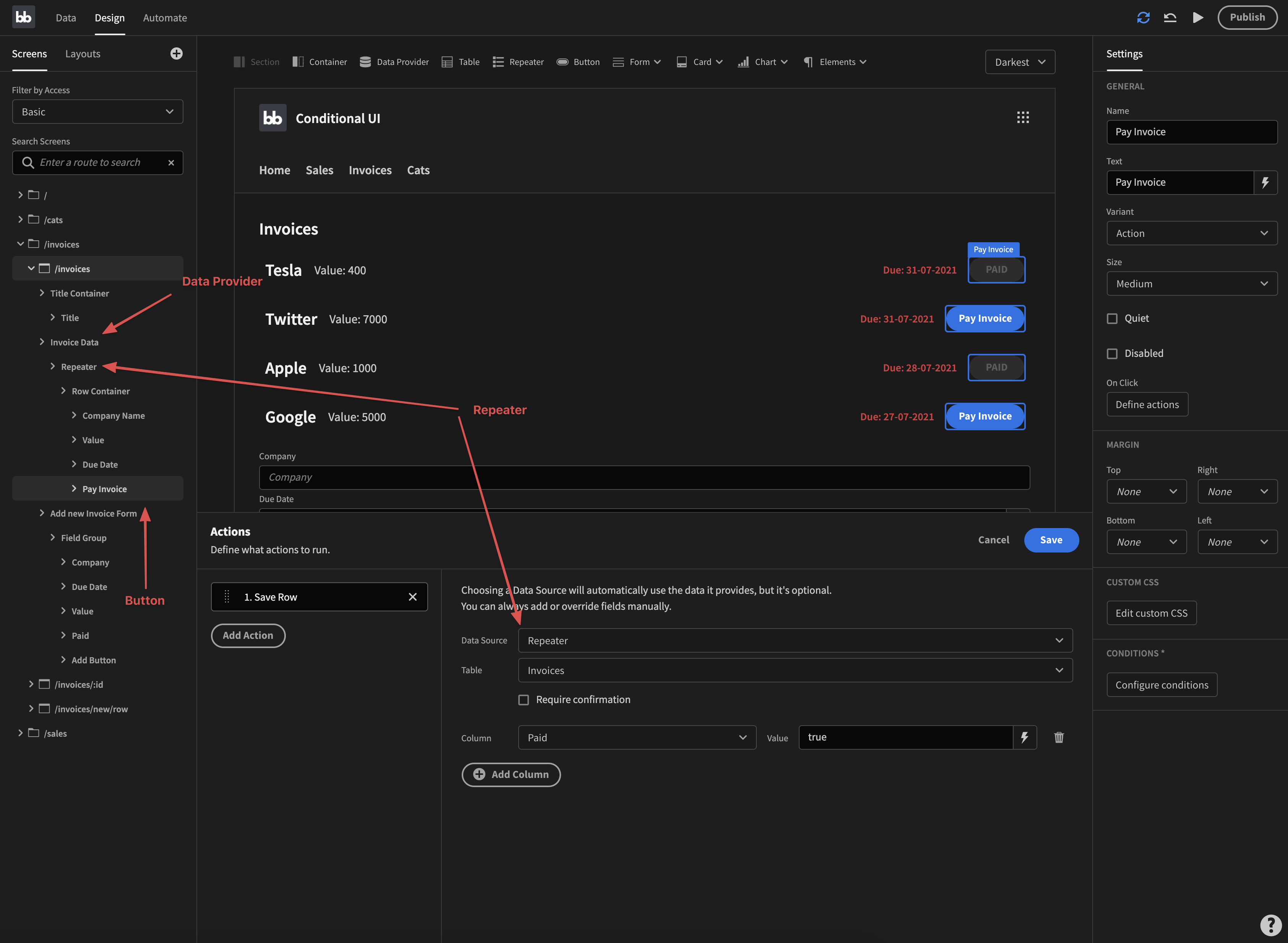Click the Add Column button
The height and width of the screenshot is (943, 1288).
(x=511, y=774)
